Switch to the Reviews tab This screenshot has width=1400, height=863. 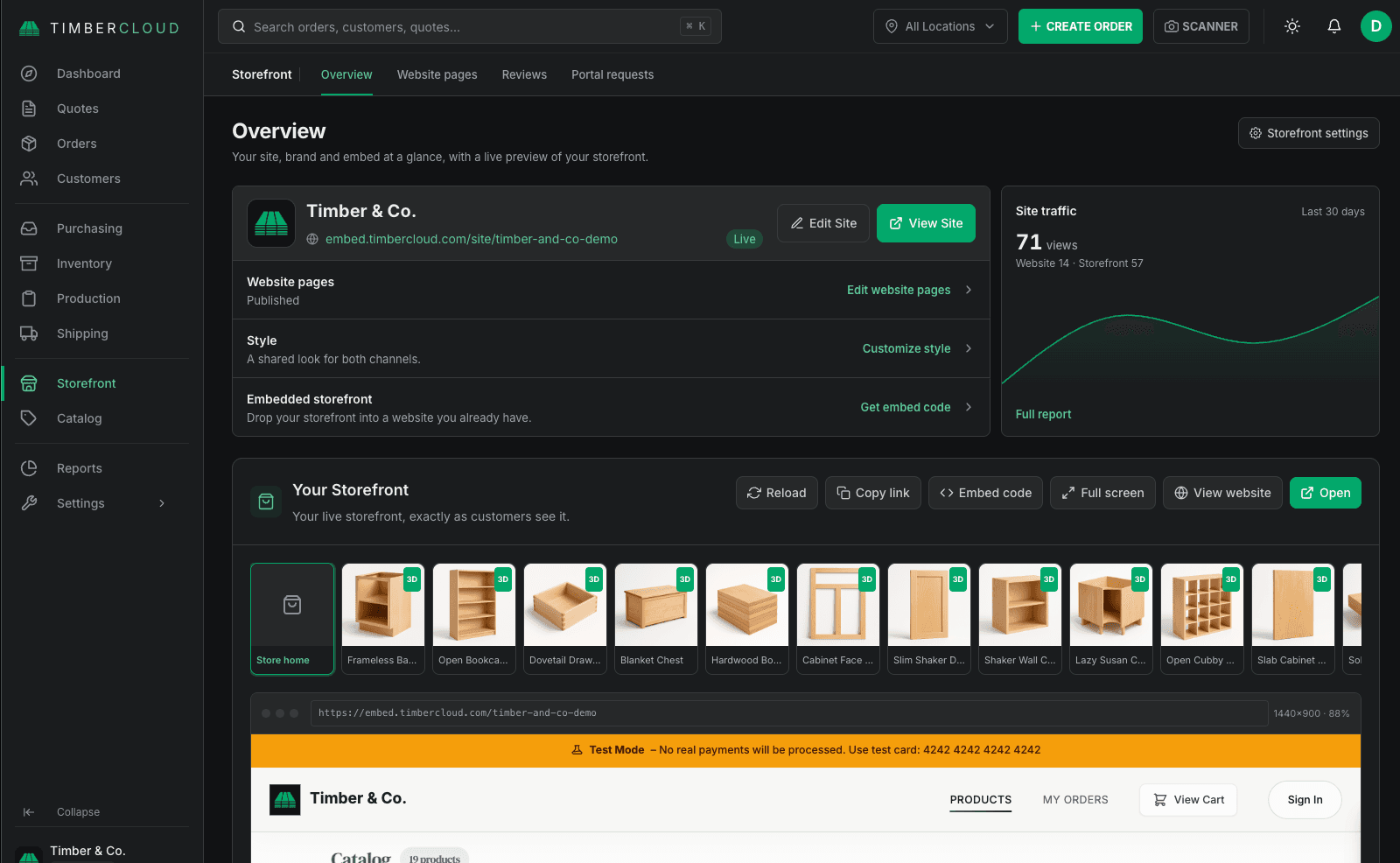(524, 74)
